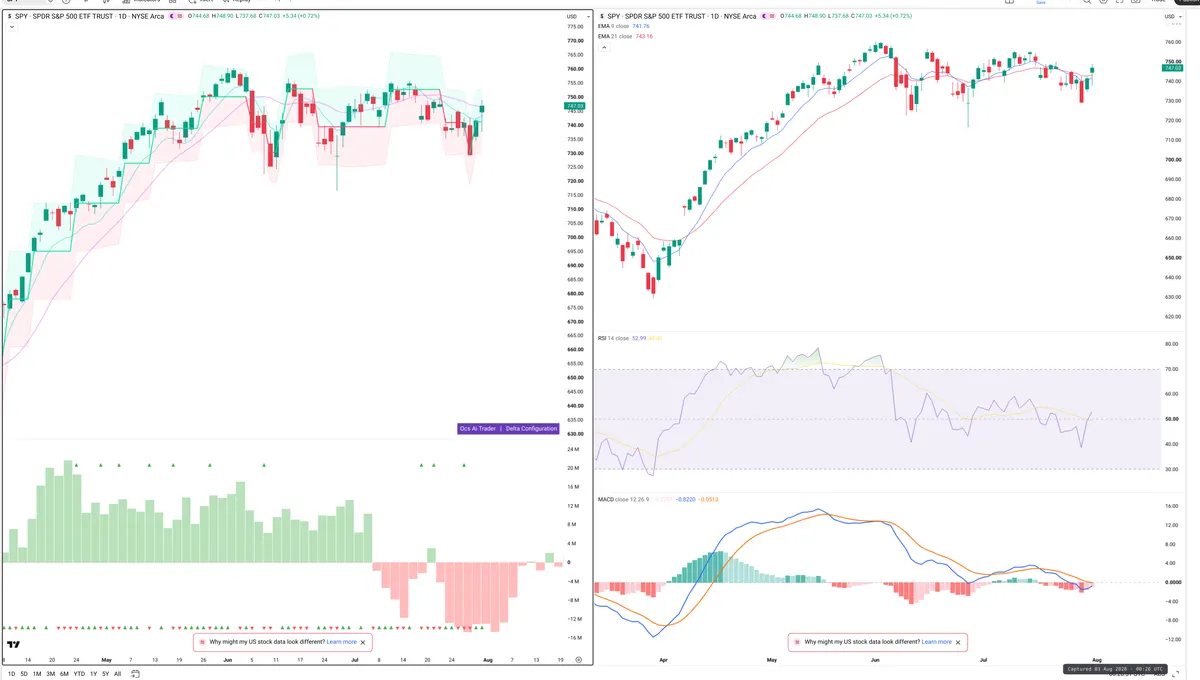This screenshot has width=1200, height=680.
Task: Click the 16.00 label on MACD axis
Action: pyautogui.click(x=1172, y=506)
